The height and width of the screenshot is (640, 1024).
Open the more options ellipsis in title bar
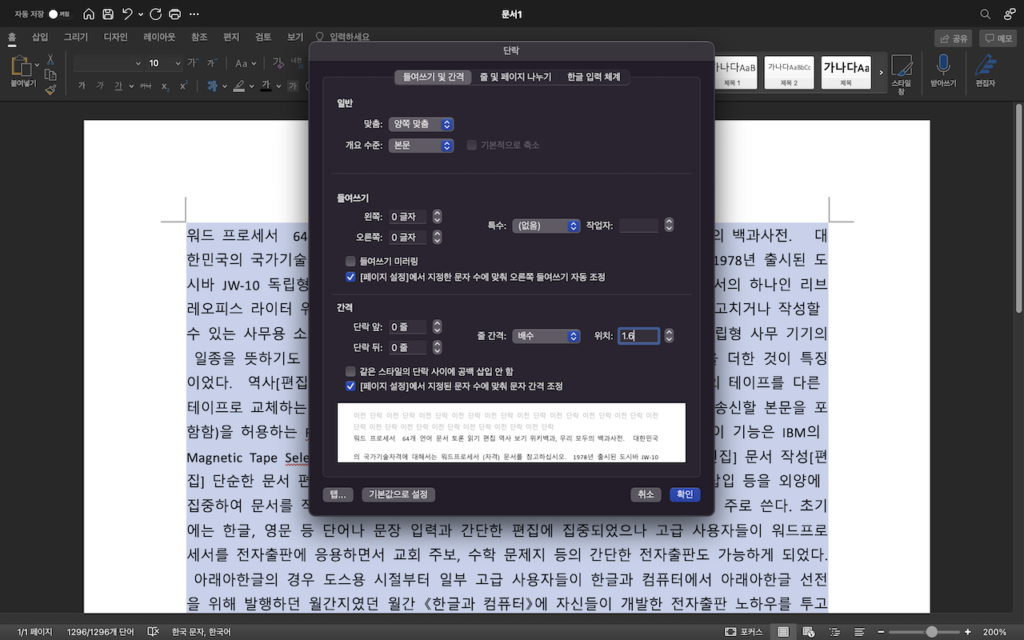[x=194, y=14]
